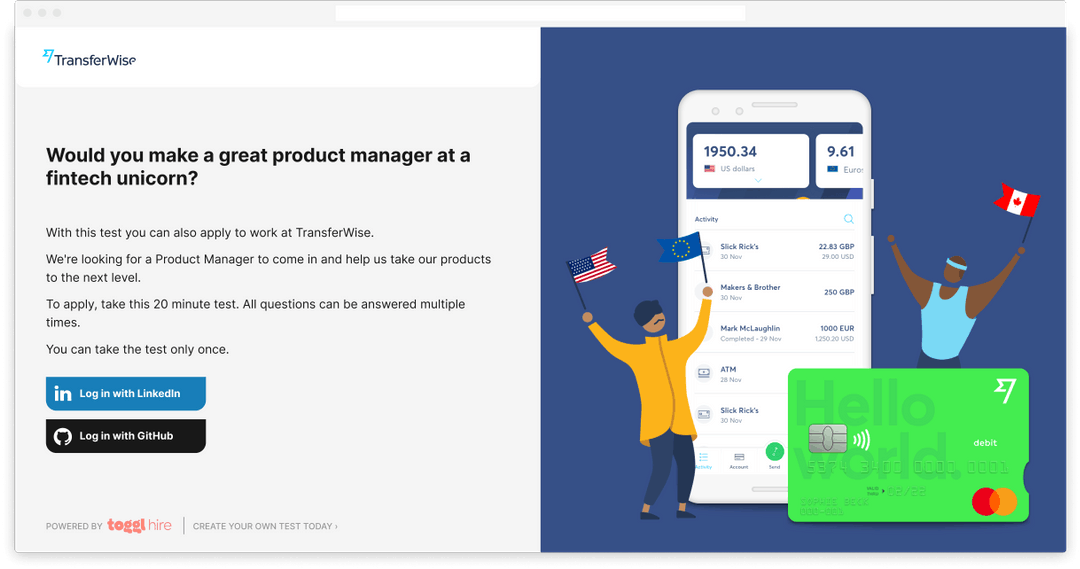This screenshot has width=1080, height=569.
Task: Click 'You can take the test only once.'
Action: coord(138,349)
